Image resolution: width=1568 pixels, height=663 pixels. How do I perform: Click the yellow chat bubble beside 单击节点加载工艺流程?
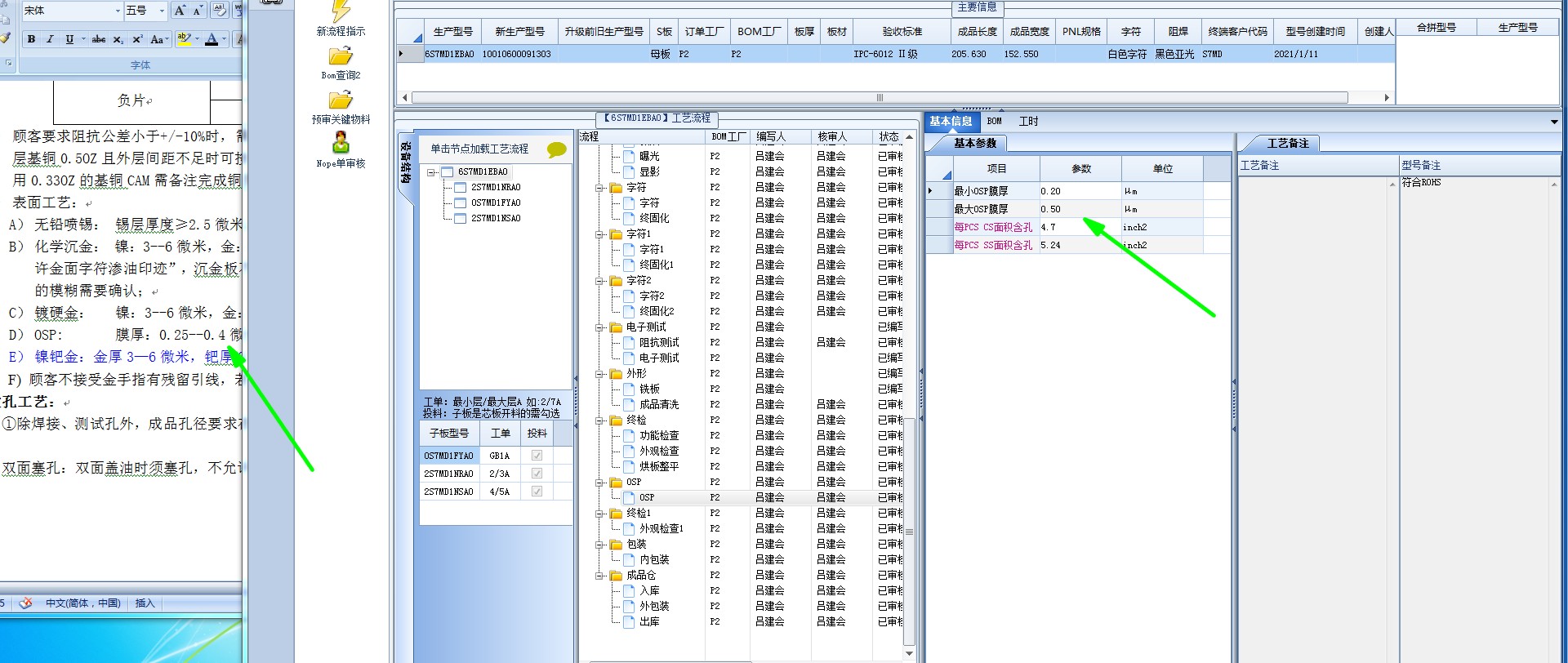[x=557, y=149]
